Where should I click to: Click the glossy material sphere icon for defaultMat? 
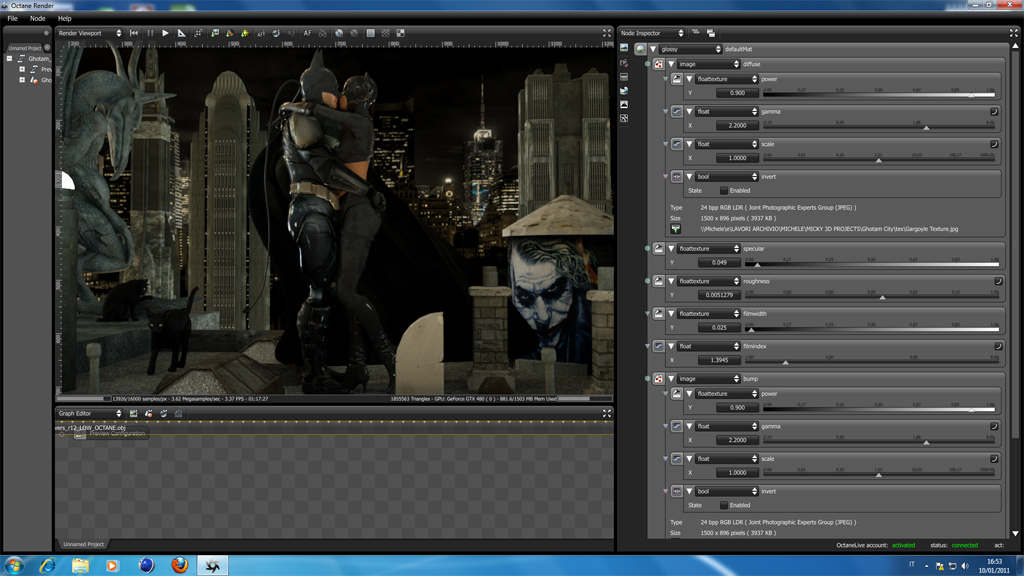click(x=641, y=49)
